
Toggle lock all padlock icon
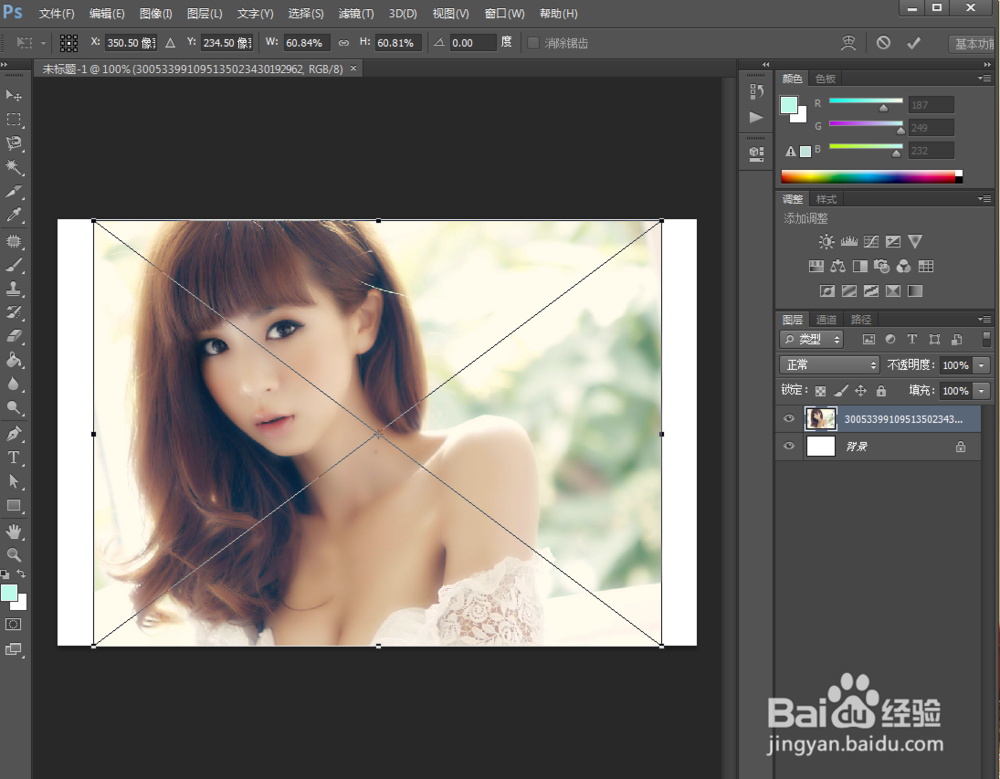click(x=881, y=390)
